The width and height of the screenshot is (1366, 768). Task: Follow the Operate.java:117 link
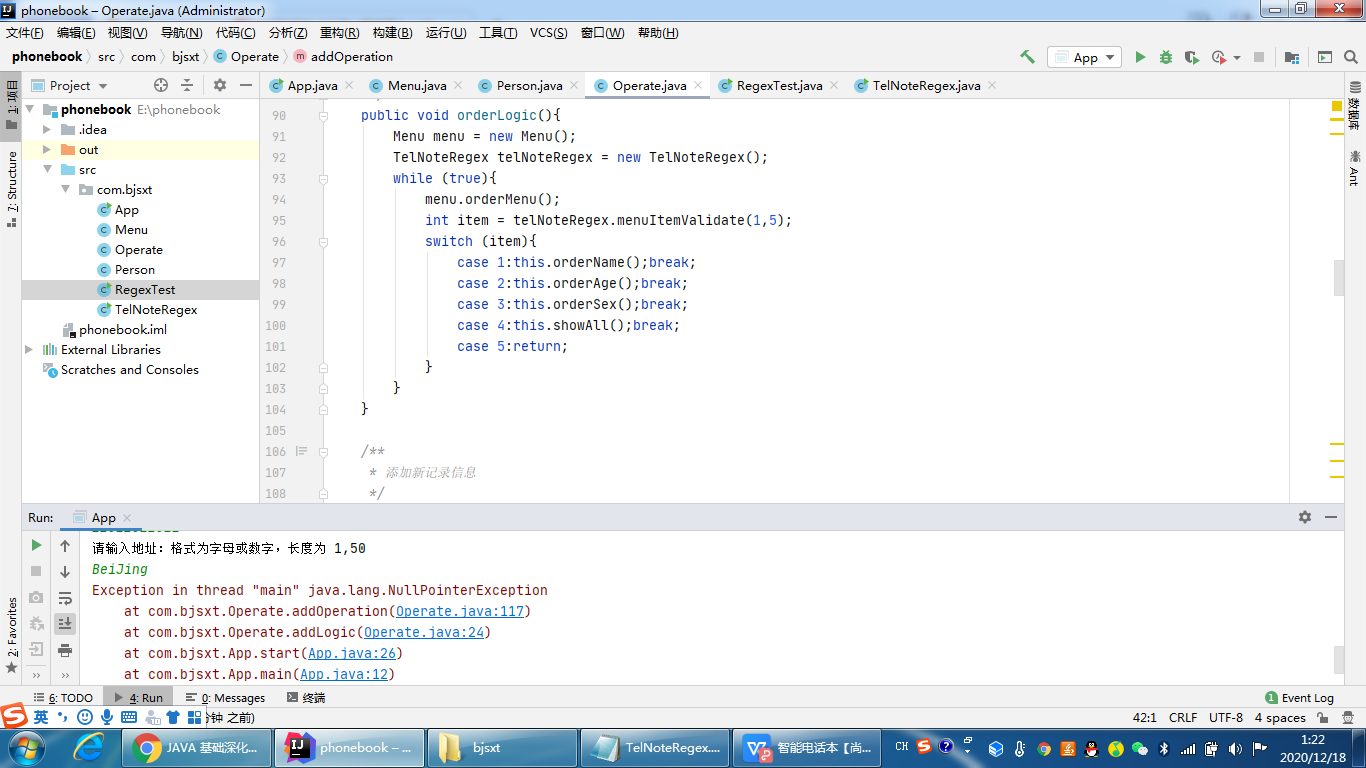tap(459, 611)
